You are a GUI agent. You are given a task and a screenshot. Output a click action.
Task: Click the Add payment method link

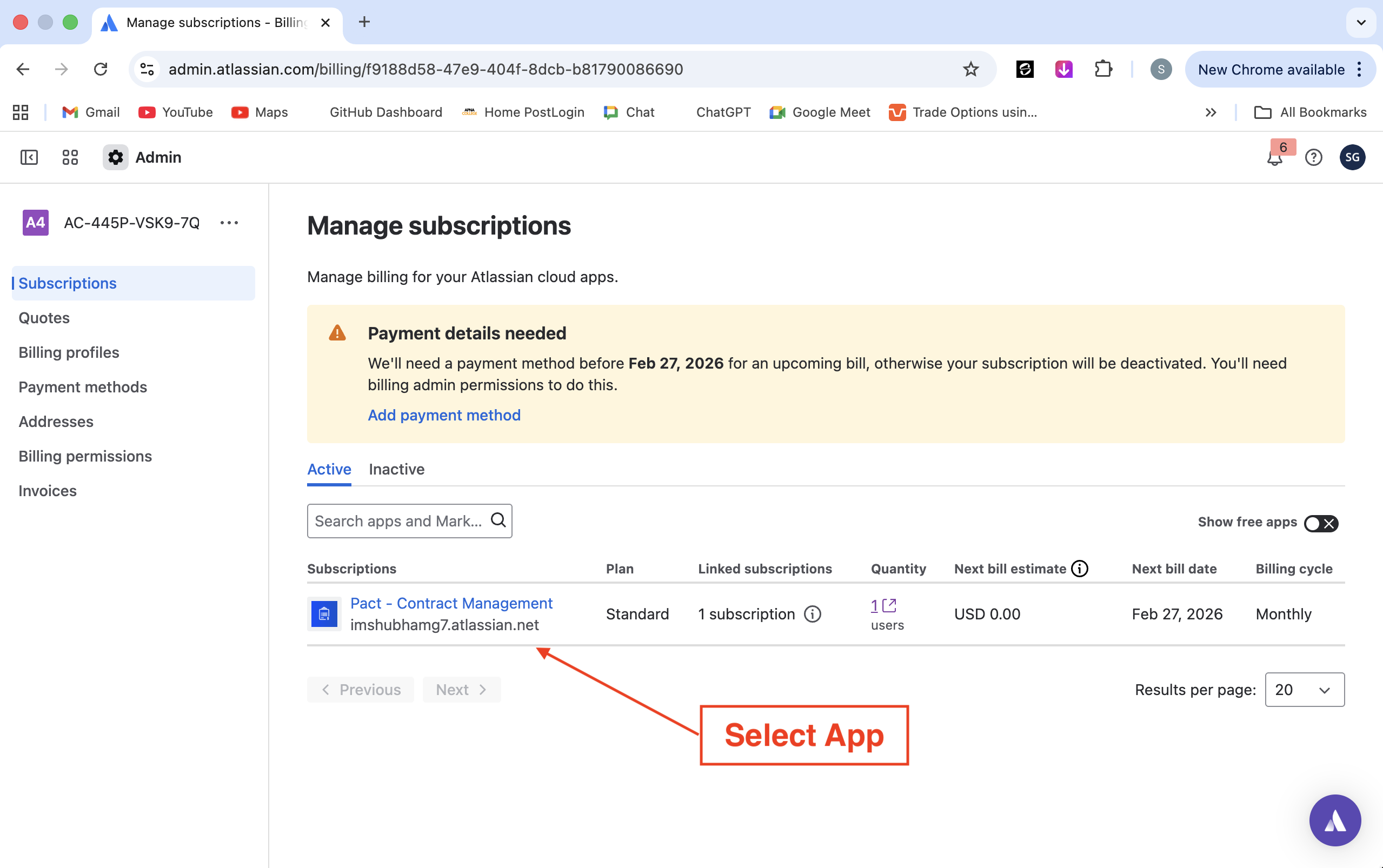[x=444, y=415]
